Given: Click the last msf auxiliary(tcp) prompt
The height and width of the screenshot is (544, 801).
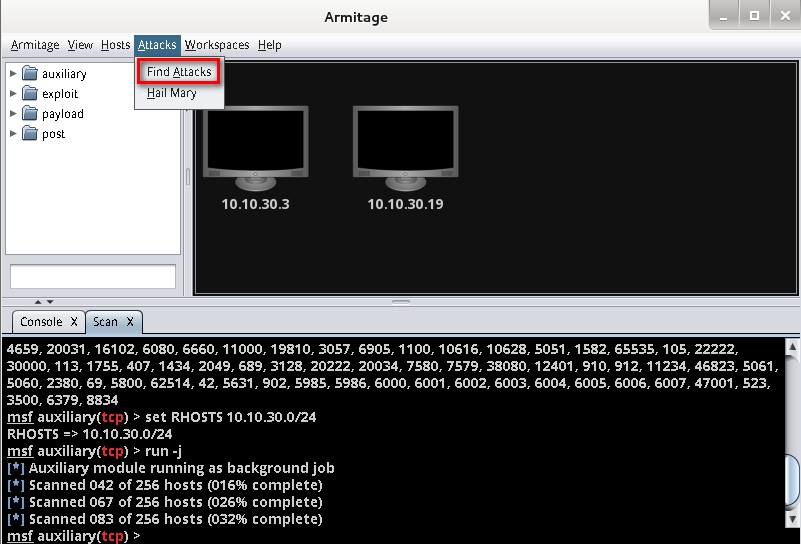Looking at the screenshot, I should (74, 536).
